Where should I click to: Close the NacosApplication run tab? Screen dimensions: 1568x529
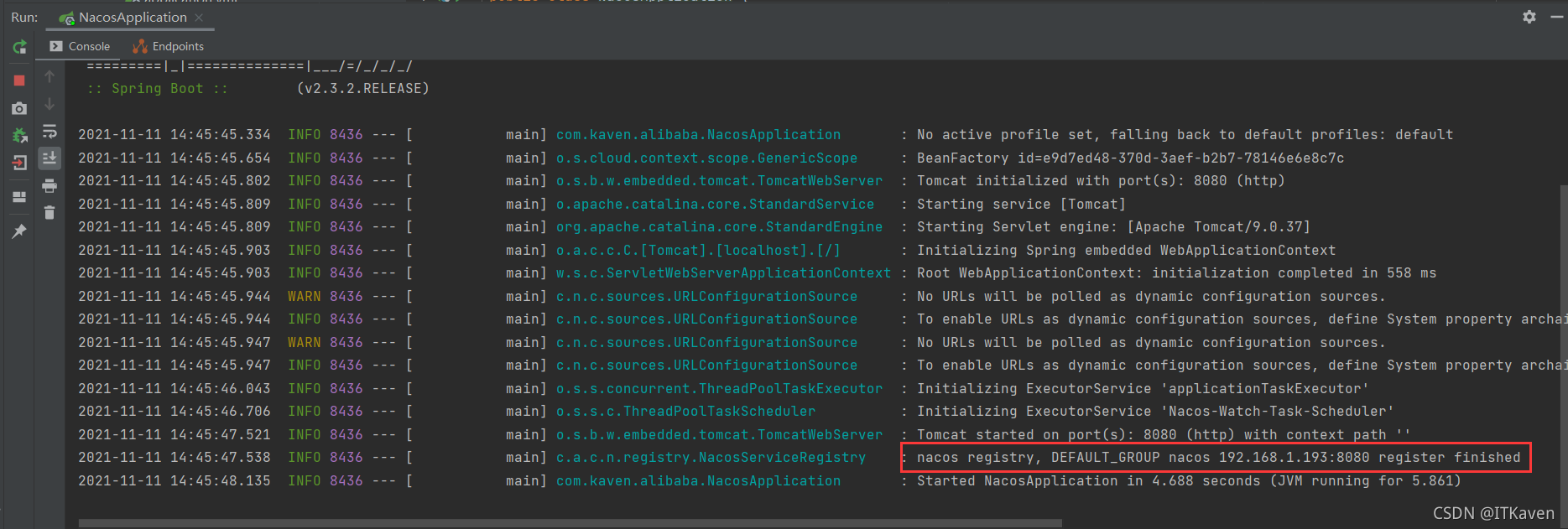(199, 18)
